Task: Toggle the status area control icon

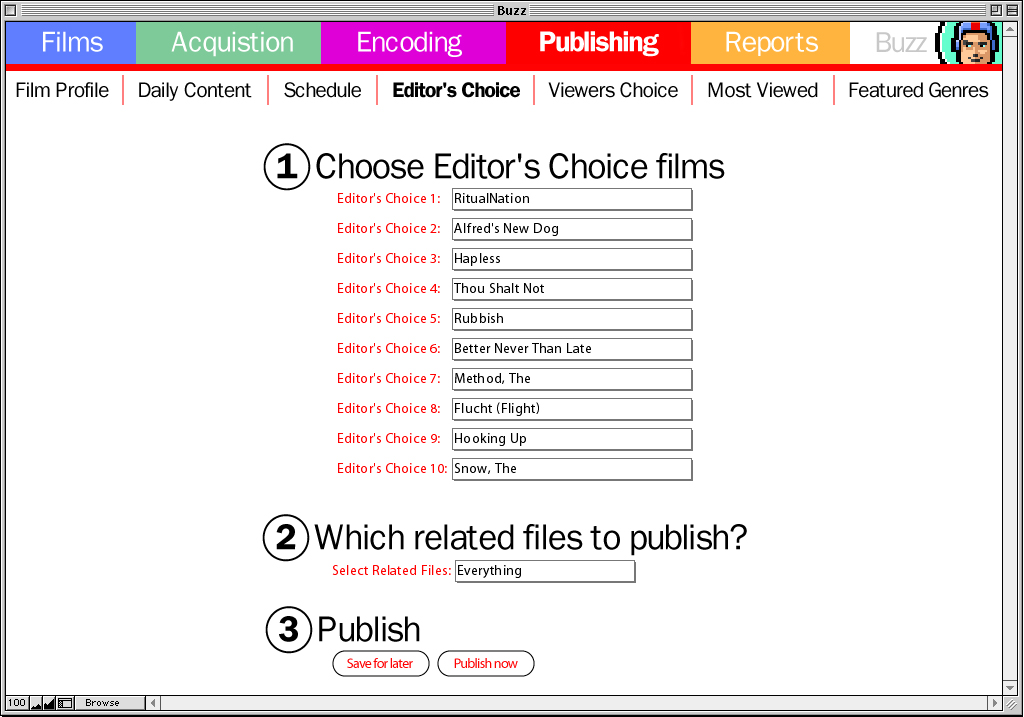Action: point(65,703)
